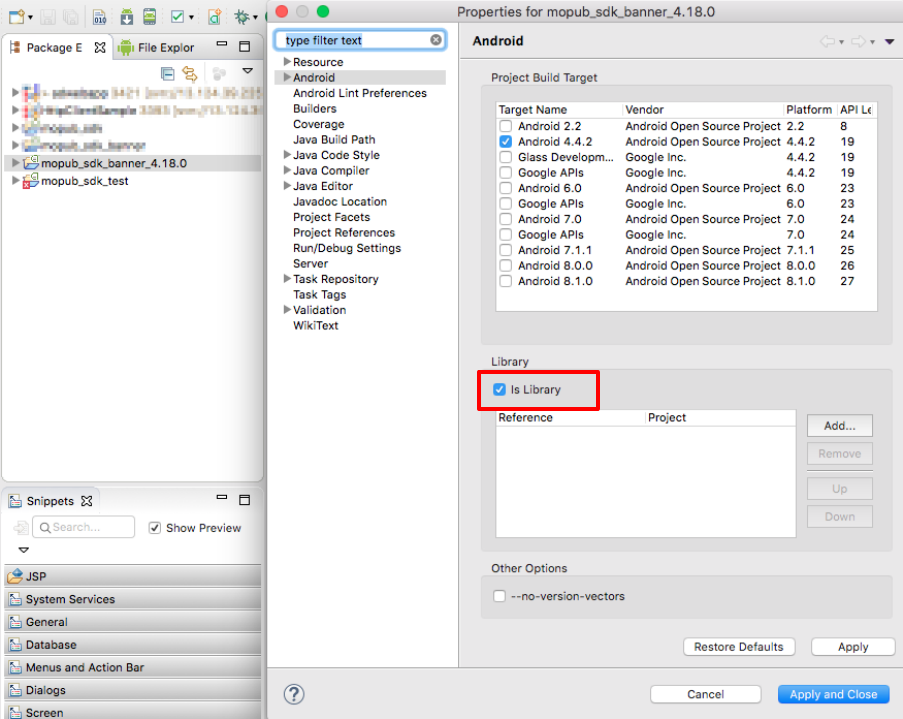
Task: Collapse all in Package Explorer
Action: (x=168, y=74)
